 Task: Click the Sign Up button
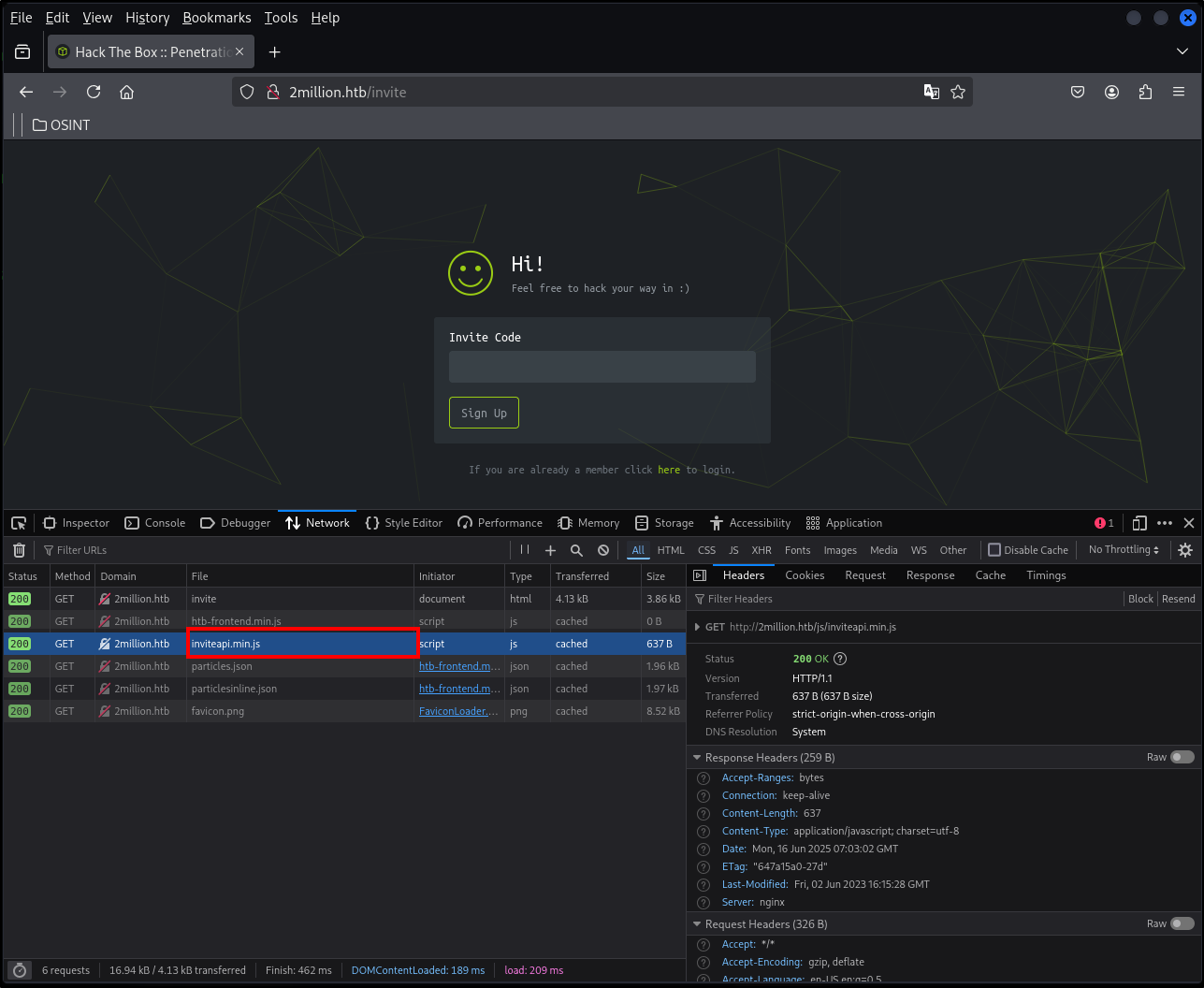pyautogui.click(x=484, y=413)
